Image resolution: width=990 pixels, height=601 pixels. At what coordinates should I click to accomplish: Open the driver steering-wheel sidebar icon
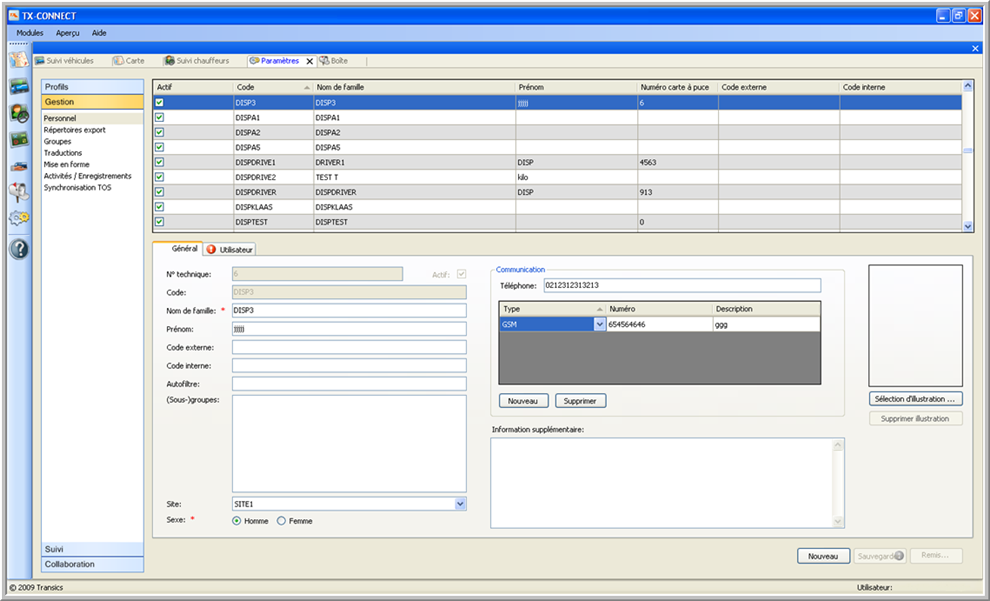click(x=18, y=113)
